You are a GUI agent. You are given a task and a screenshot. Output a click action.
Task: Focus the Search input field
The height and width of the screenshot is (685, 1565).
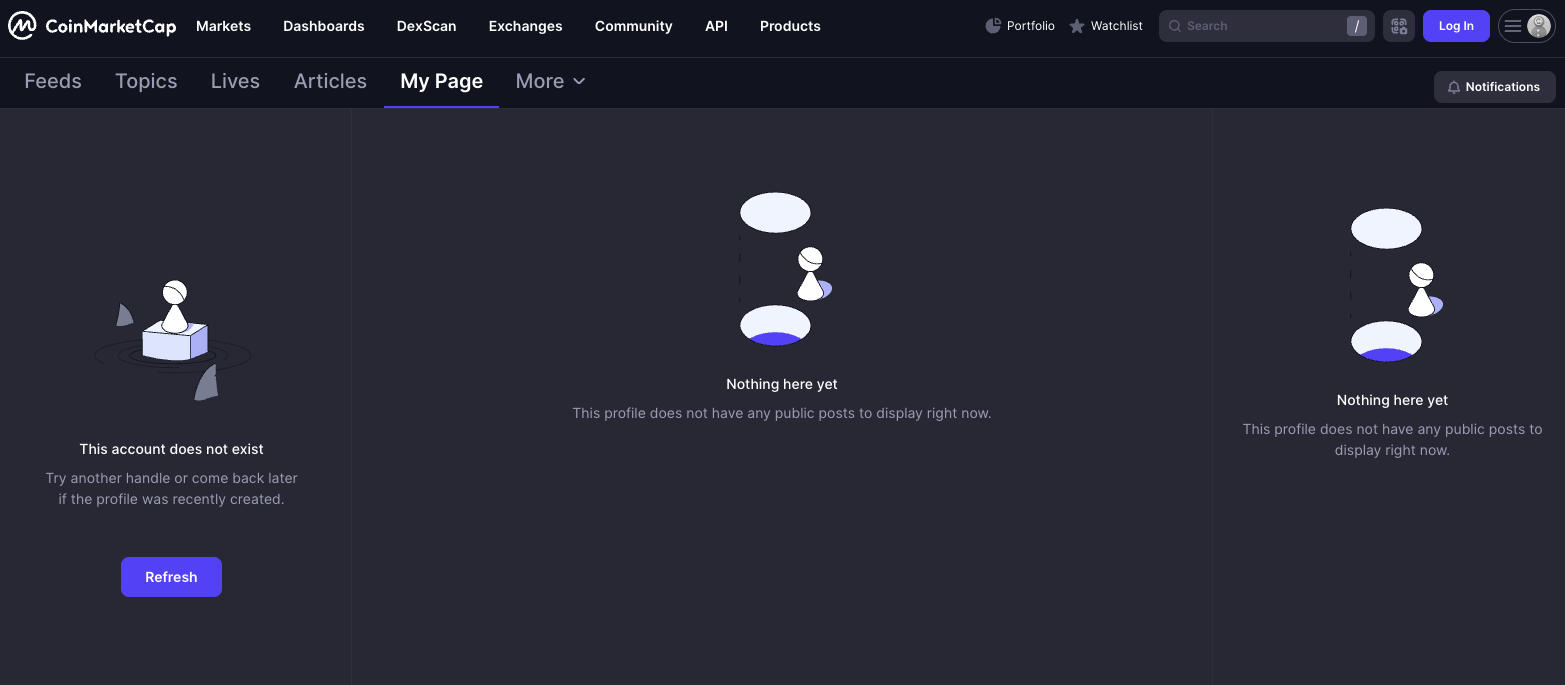(1267, 26)
